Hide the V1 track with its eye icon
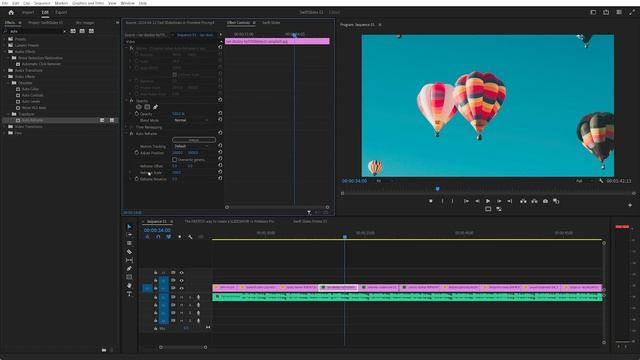Viewport: 640px width, 360px height. [x=182, y=288]
